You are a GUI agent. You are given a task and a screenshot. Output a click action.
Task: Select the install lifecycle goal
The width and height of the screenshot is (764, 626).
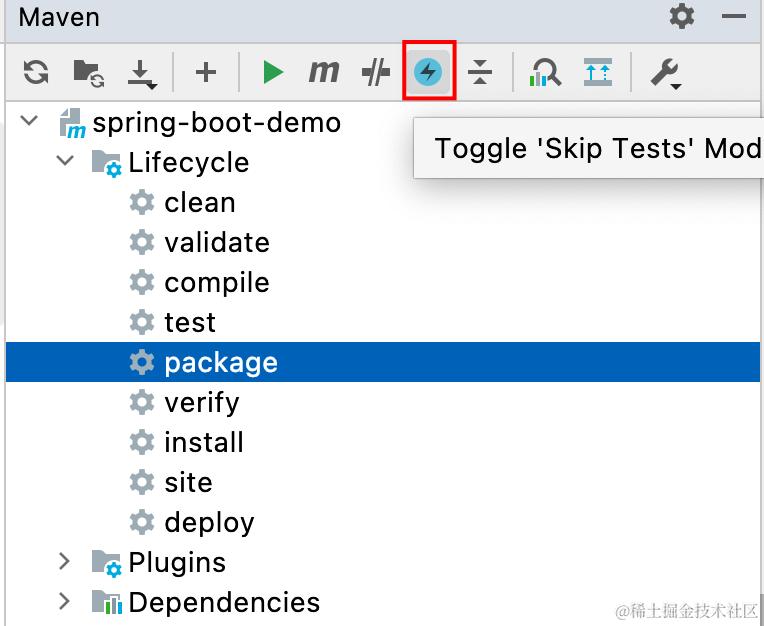pyautogui.click(x=203, y=442)
